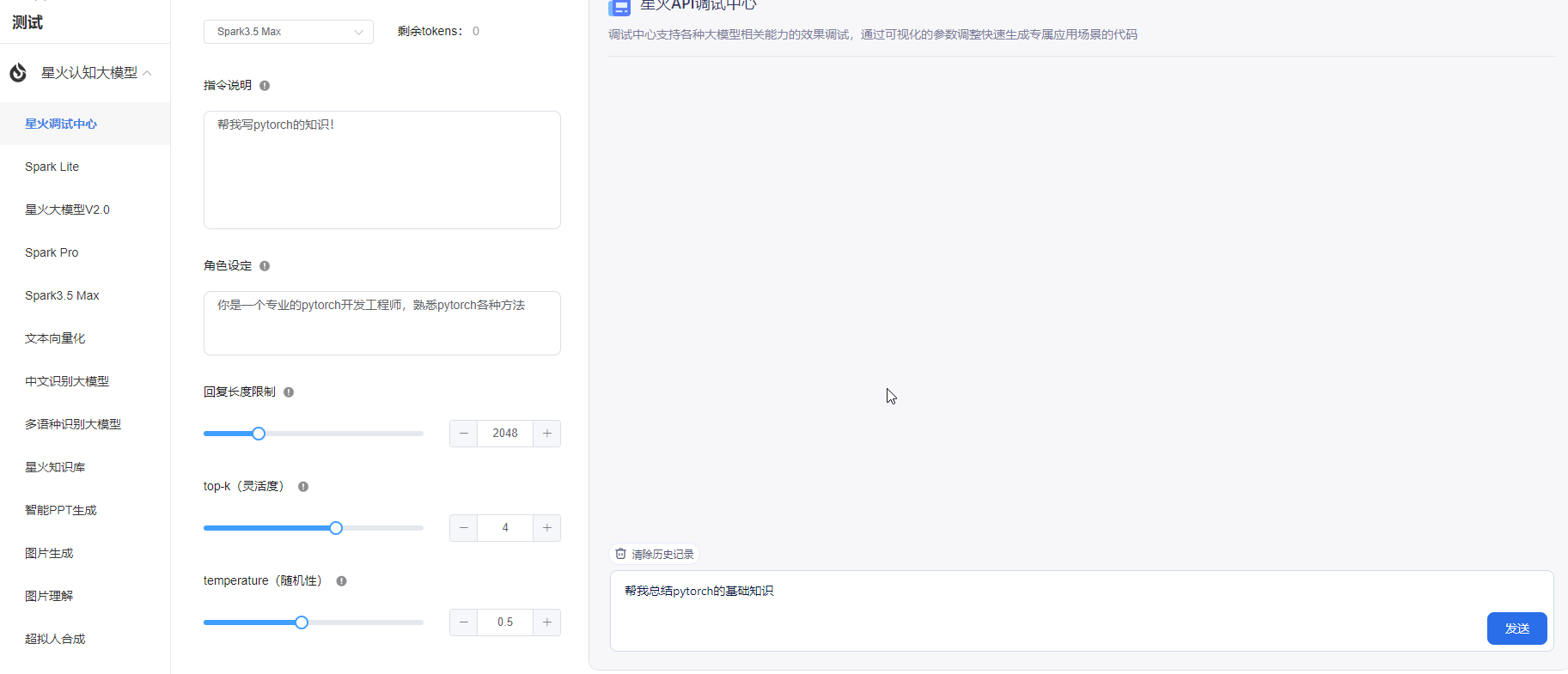This screenshot has width=1568, height=674.
Task: Click info icon next to temperature
Action: pyautogui.click(x=341, y=580)
